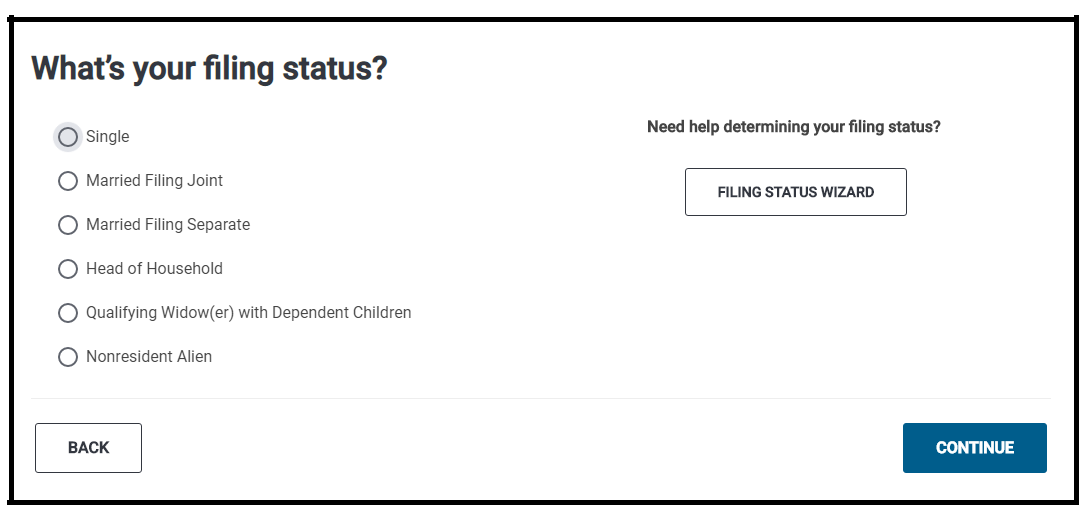1079x505 pixels.
Task: Click the 'Married Filing Separate' label text
Action: (x=168, y=225)
